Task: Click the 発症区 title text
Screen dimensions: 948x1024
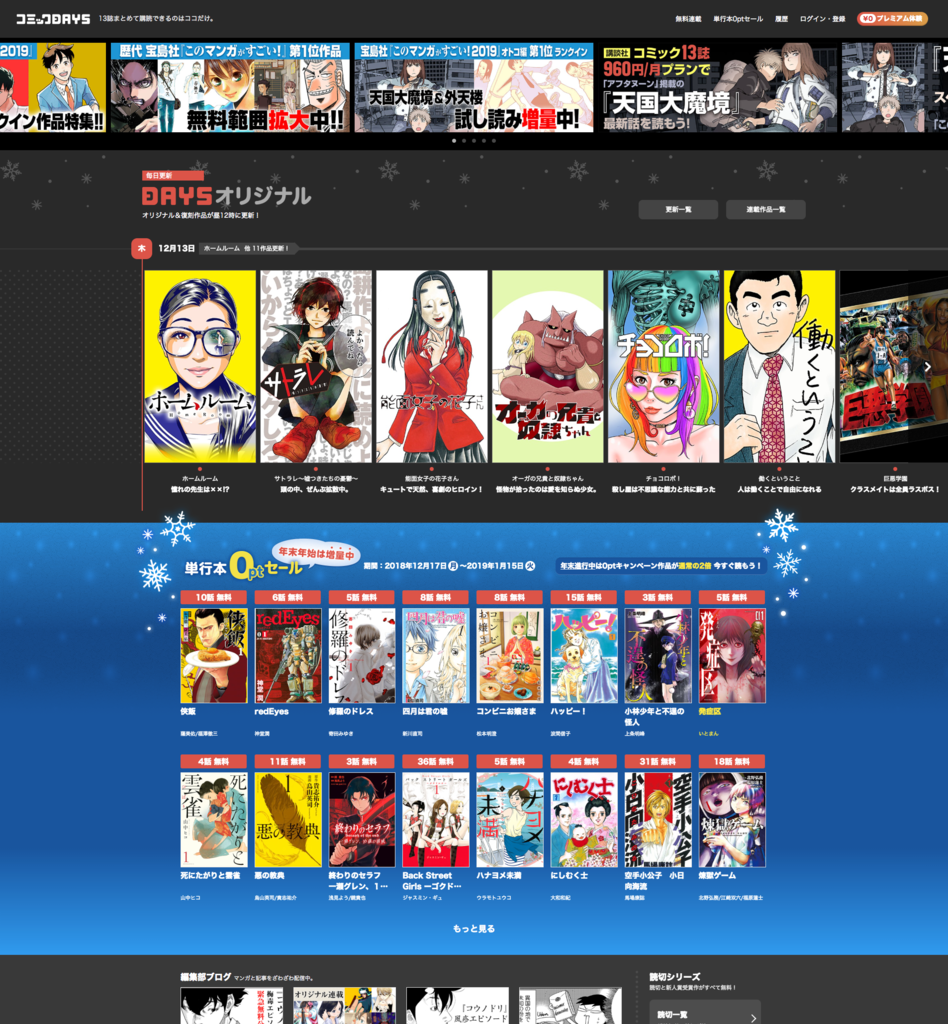Action: click(710, 711)
